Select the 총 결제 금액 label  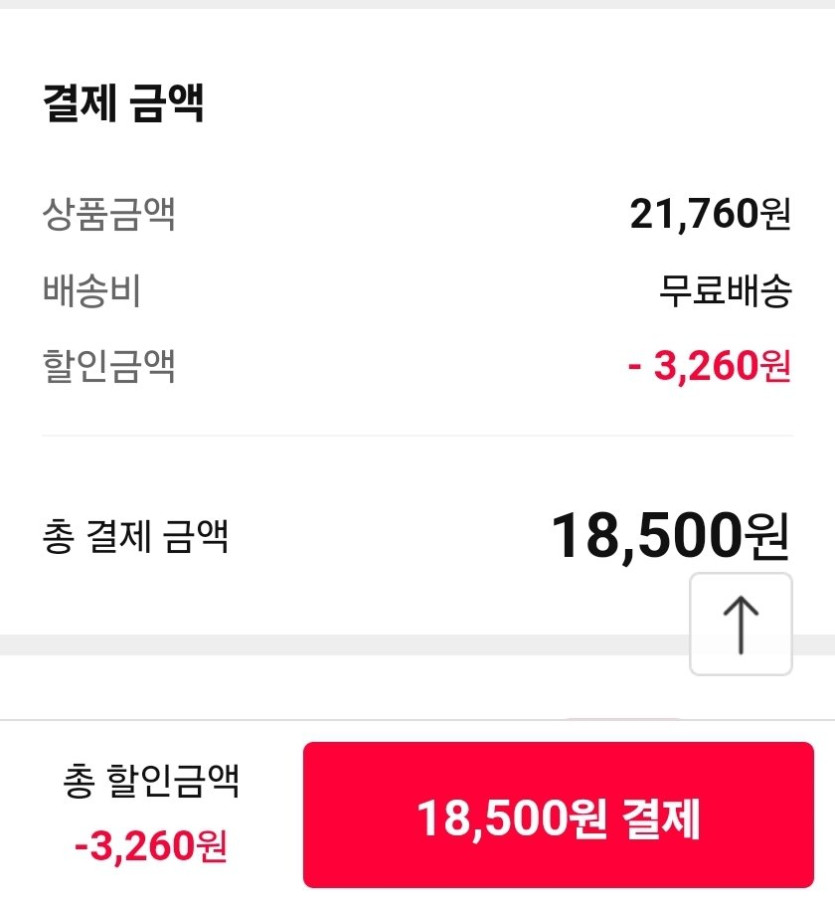[x=136, y=537]
